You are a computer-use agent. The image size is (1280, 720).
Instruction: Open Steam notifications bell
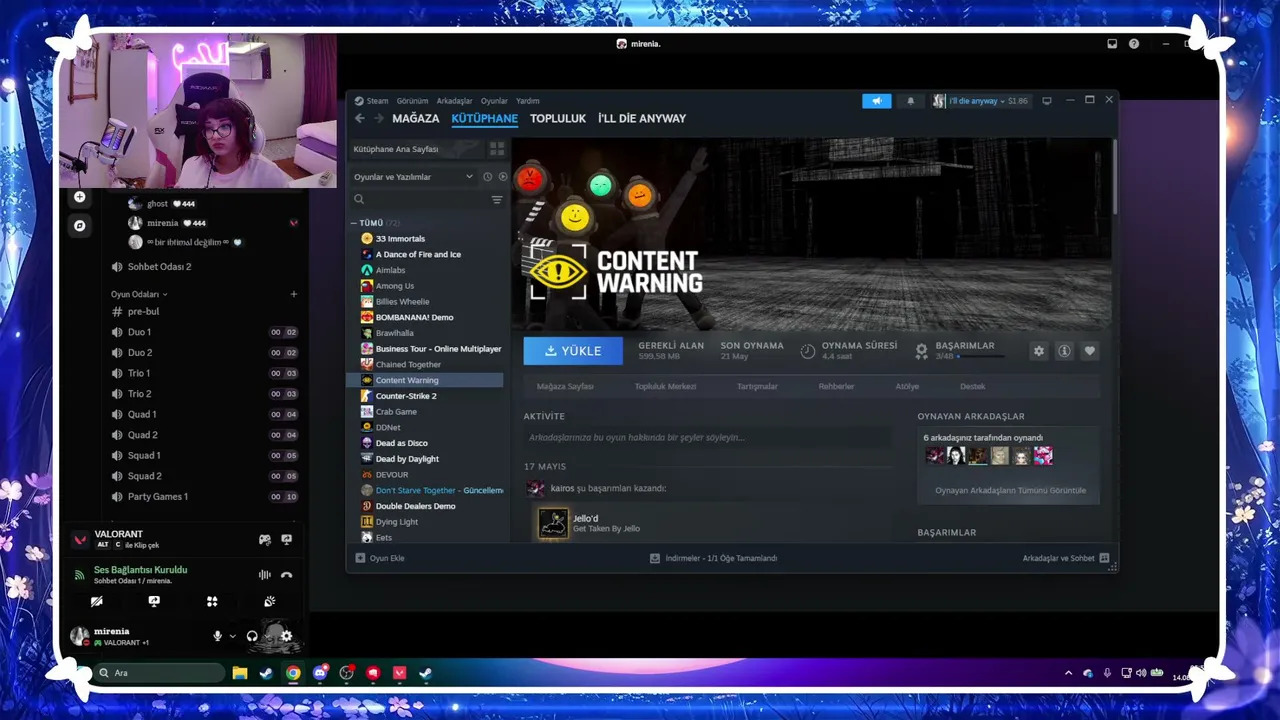(910, 101)
